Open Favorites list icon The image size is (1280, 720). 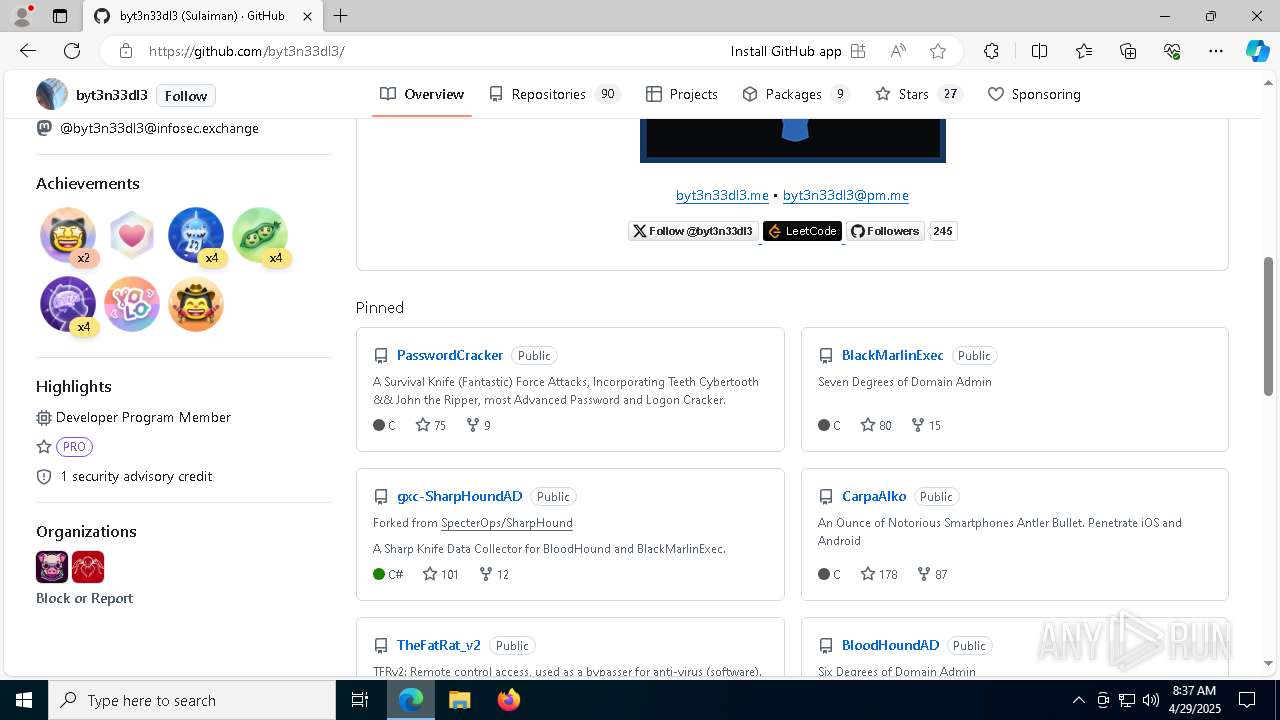pyautogui.click(x=1084, y=51)
